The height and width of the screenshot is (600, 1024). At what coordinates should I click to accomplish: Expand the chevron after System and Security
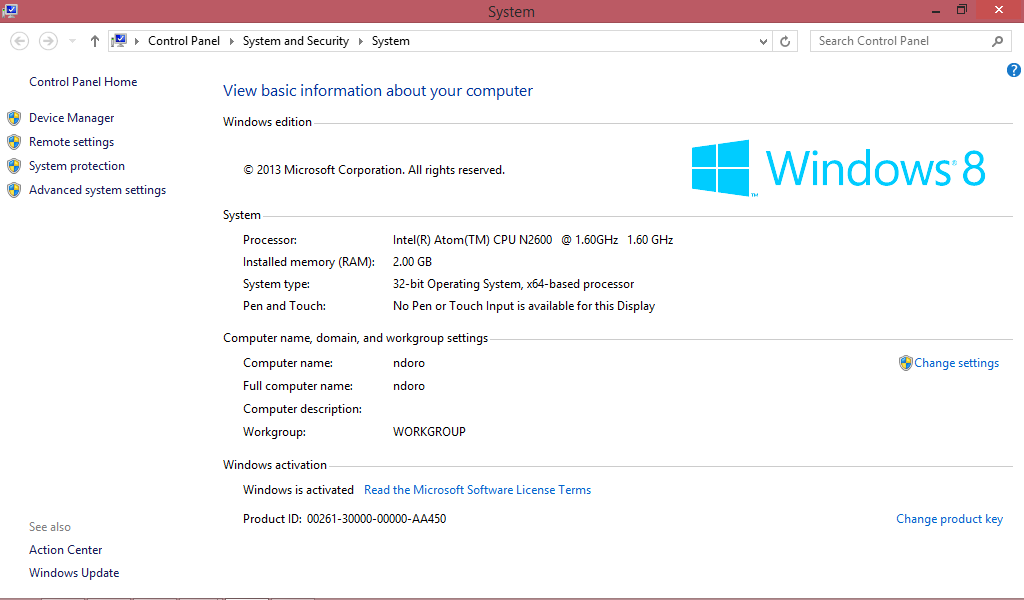pyautogui.click(x=361, y=41)
